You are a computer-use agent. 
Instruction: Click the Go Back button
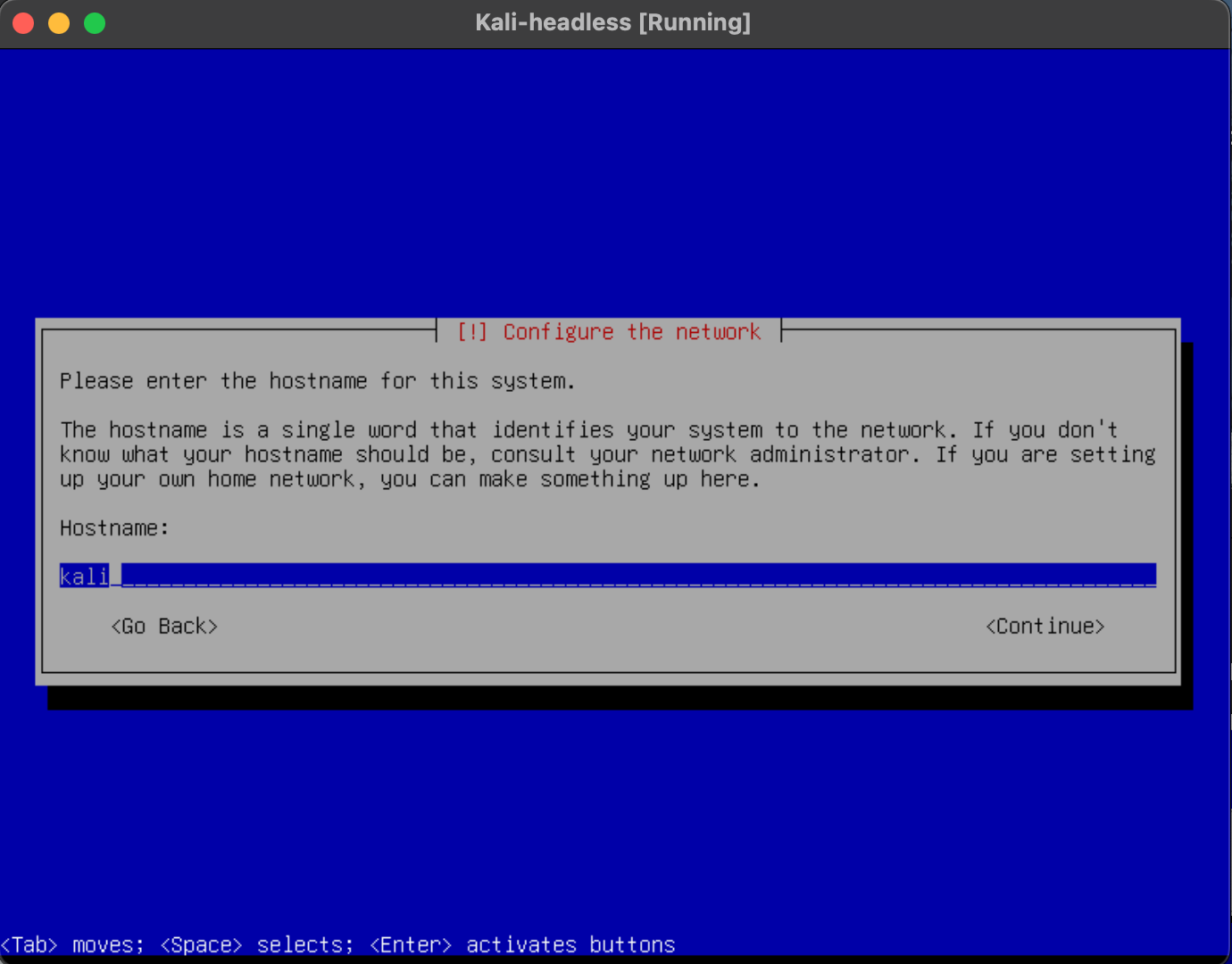(x=164, y=627)
